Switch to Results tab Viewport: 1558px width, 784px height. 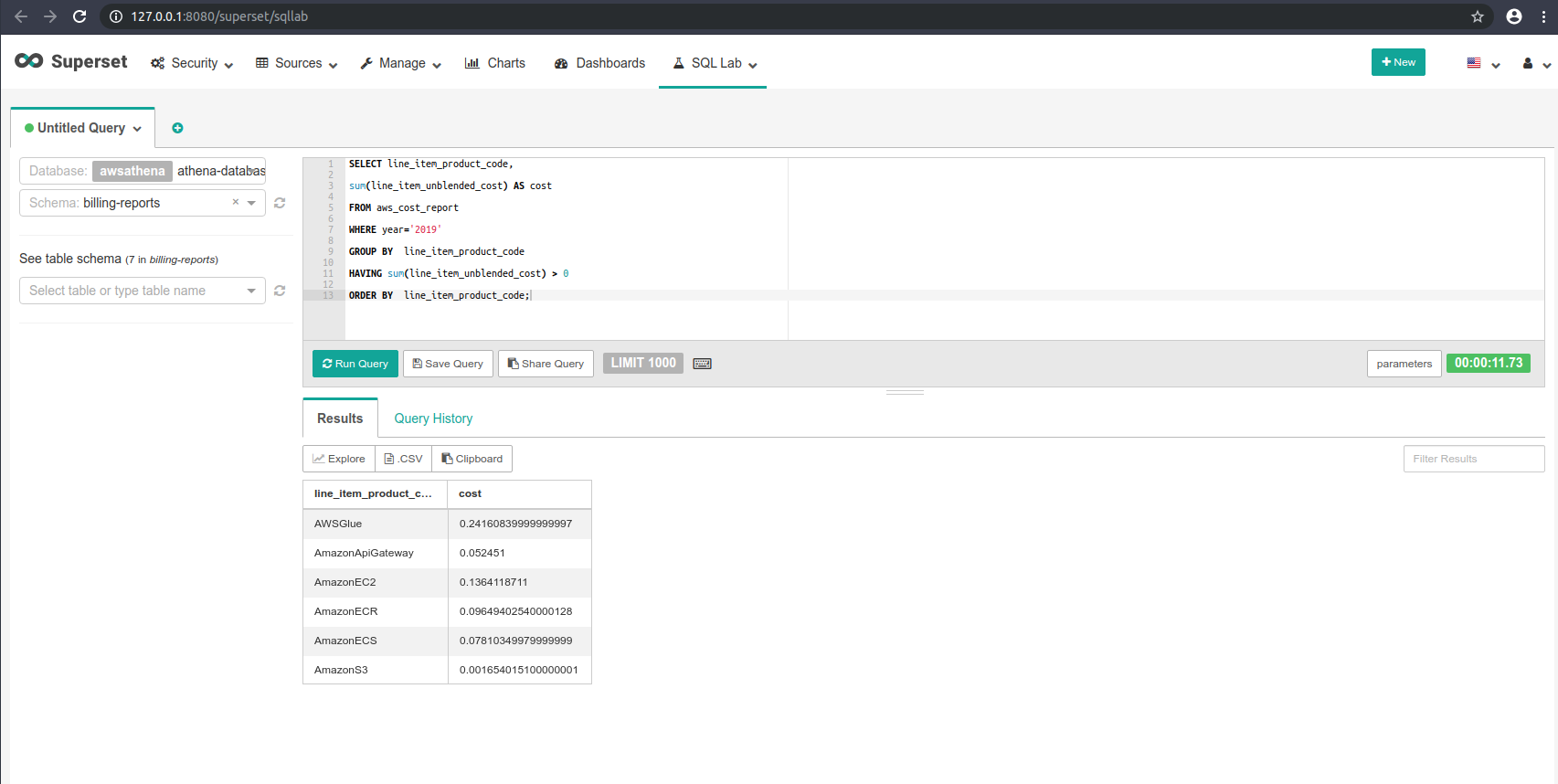tap(340, 418)
